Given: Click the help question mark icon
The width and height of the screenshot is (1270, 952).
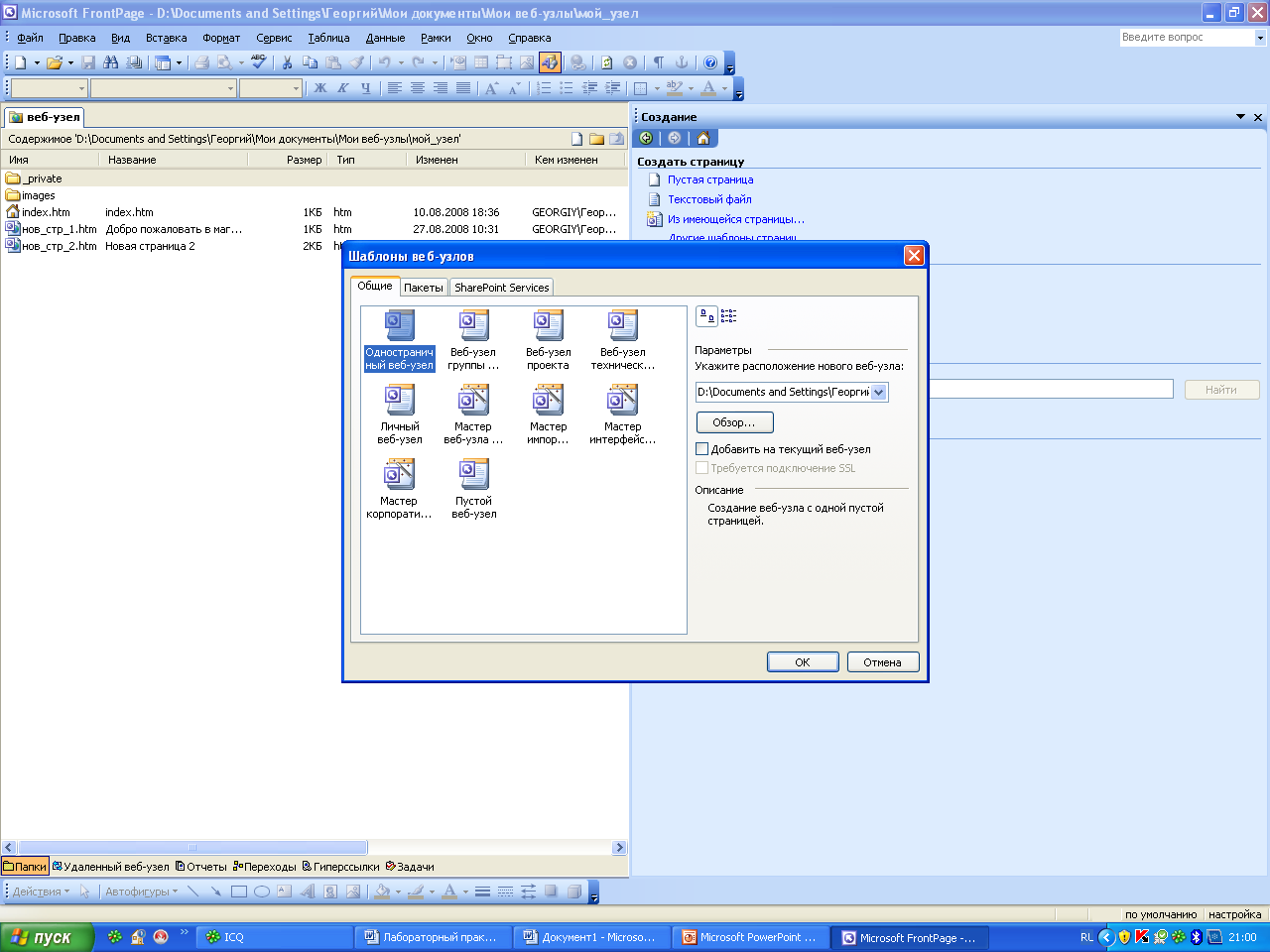Looking at the screenshot, I should click(x=710, y=62).
